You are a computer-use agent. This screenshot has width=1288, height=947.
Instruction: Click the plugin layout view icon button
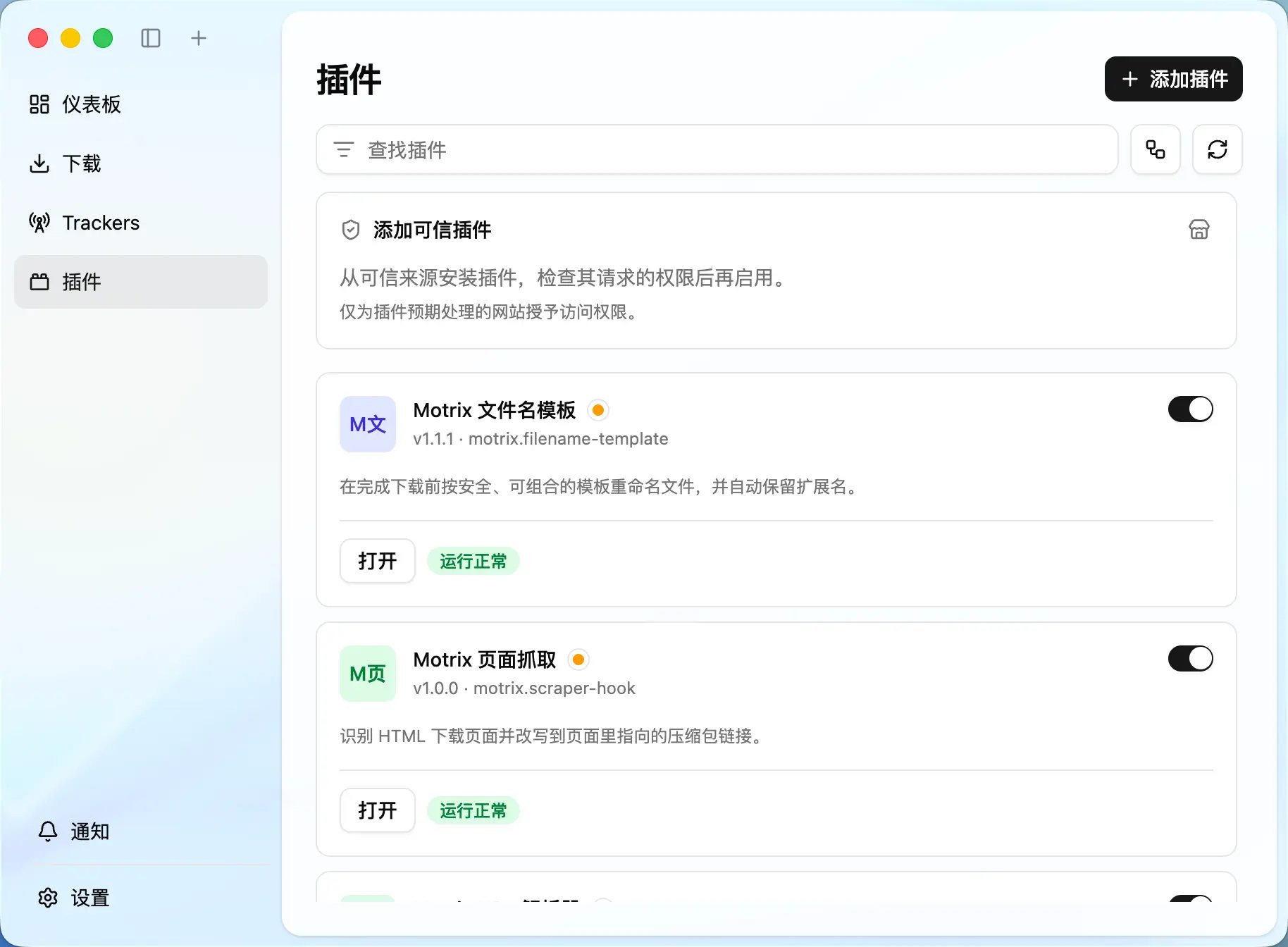pos(1156,149)
